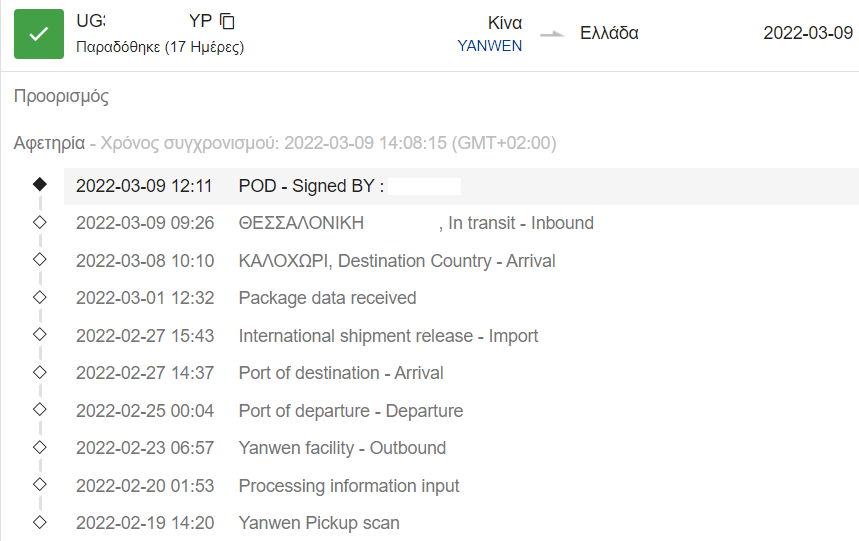
Task: Click the filled diamond marker for POD Signed
Action: point(39,184)
